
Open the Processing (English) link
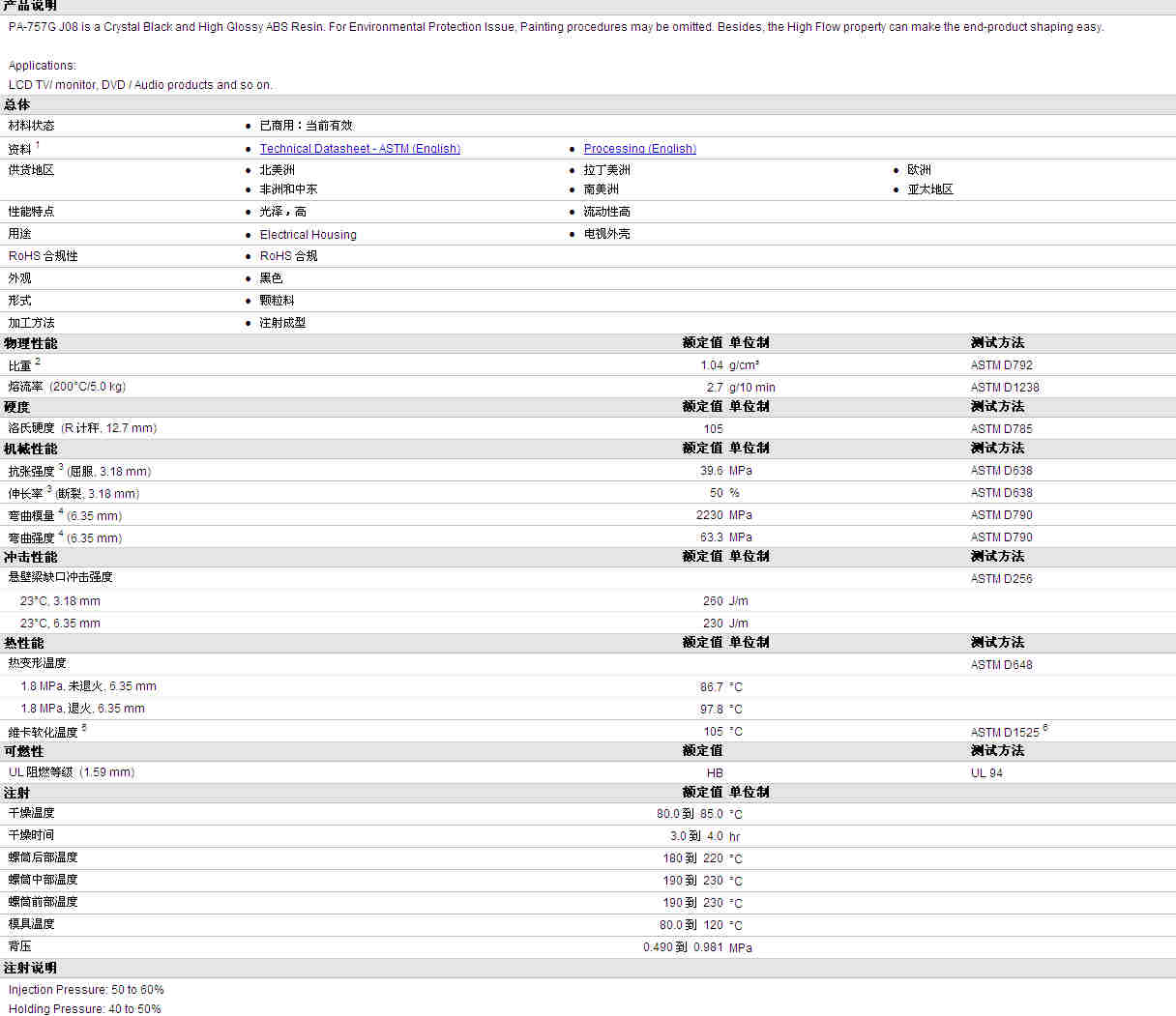pyautogui.click(x=639, y=149)
